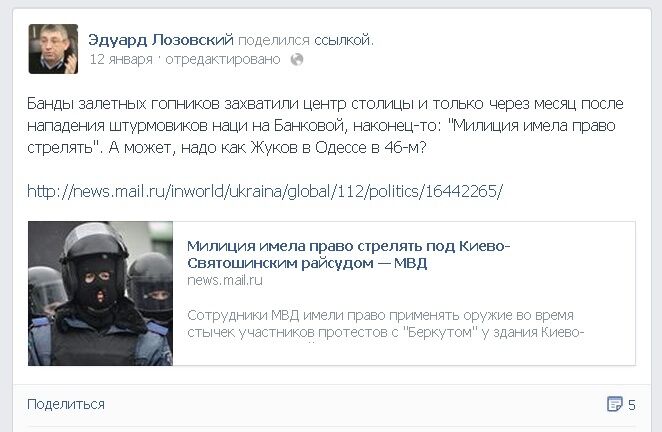
Task: Click the word 'поделился' in the header
Action: tap(274, 40)
